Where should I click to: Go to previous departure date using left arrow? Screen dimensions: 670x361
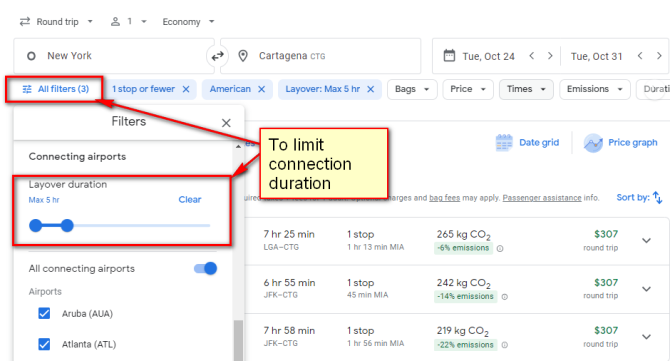532,56
